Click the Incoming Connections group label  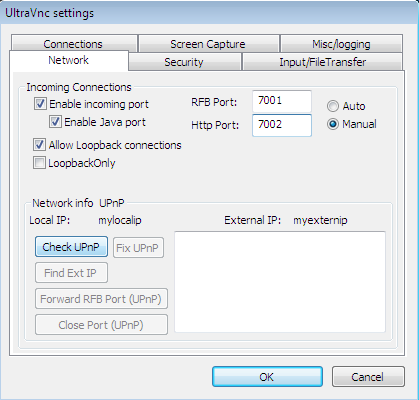(x=79, y=87)
